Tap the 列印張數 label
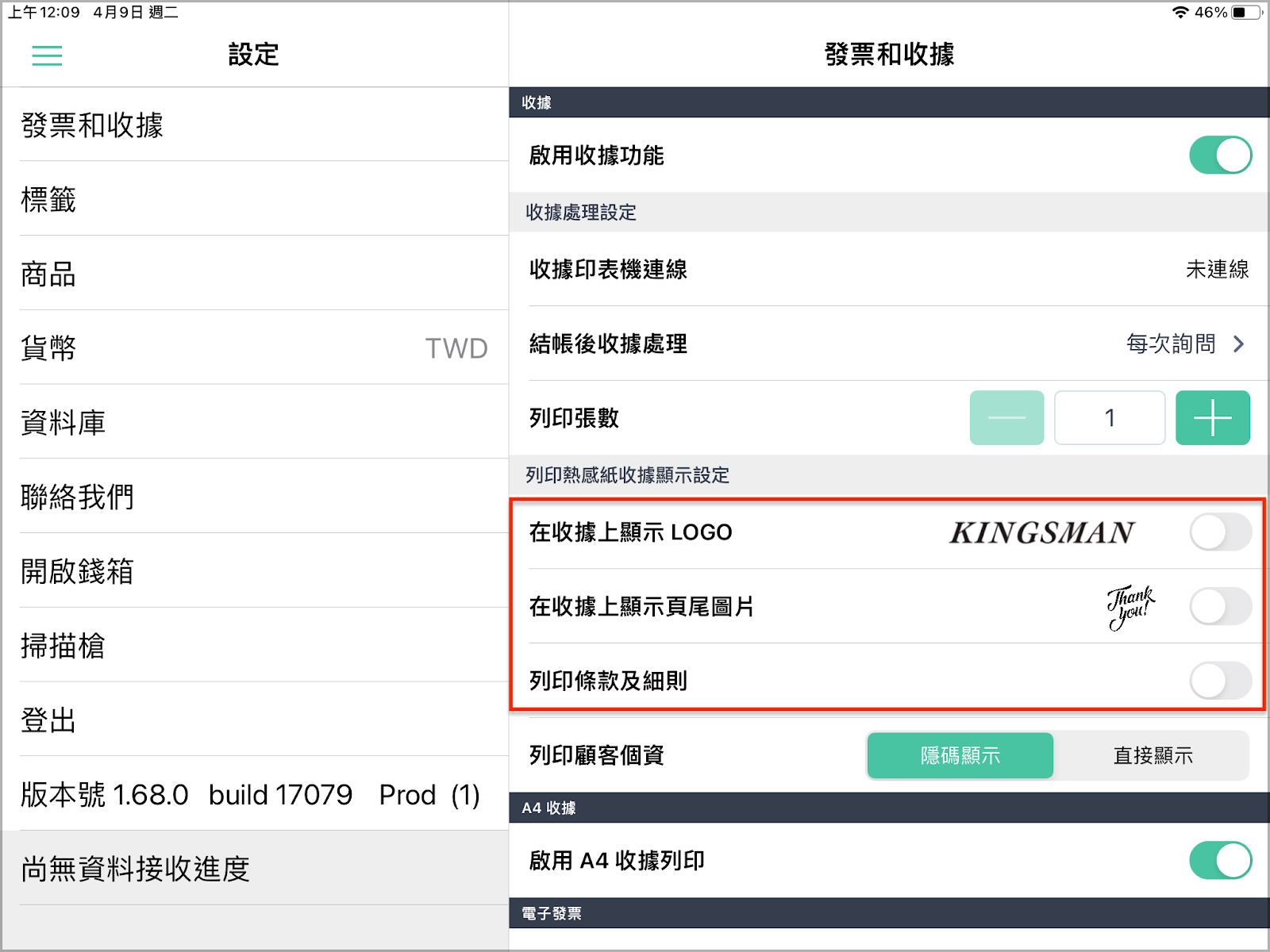 pos(574,417)
